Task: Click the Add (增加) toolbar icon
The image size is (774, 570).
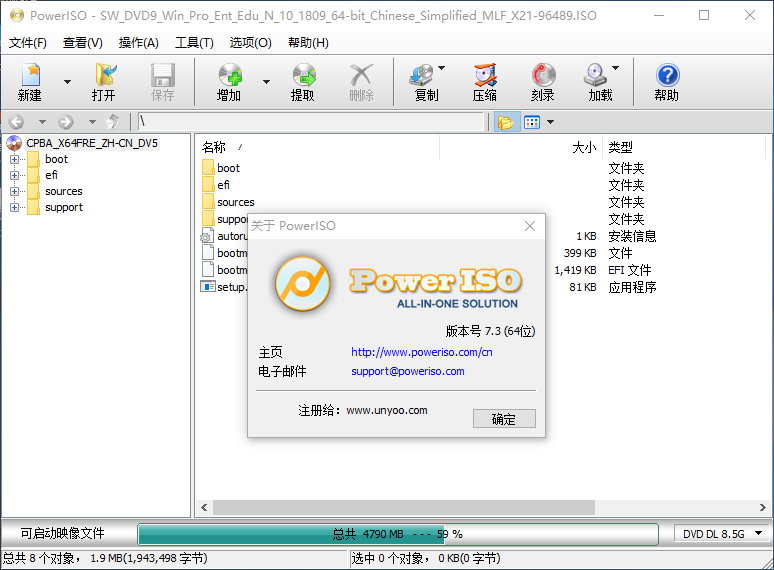Action: (x=230, y=75)
